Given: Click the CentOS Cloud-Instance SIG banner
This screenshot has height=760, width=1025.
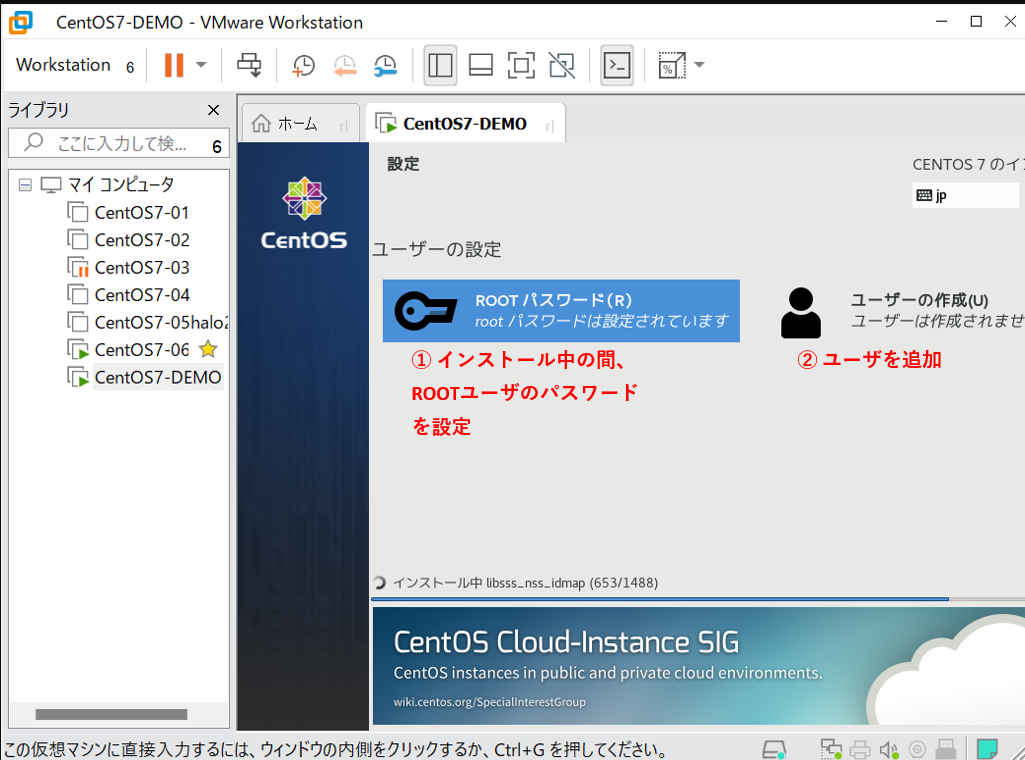Looking at the screenshot, I should [x=699, y=666].
